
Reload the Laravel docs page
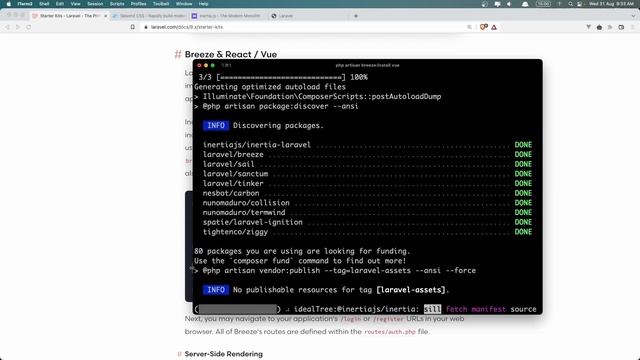click(x=29, y=27)
